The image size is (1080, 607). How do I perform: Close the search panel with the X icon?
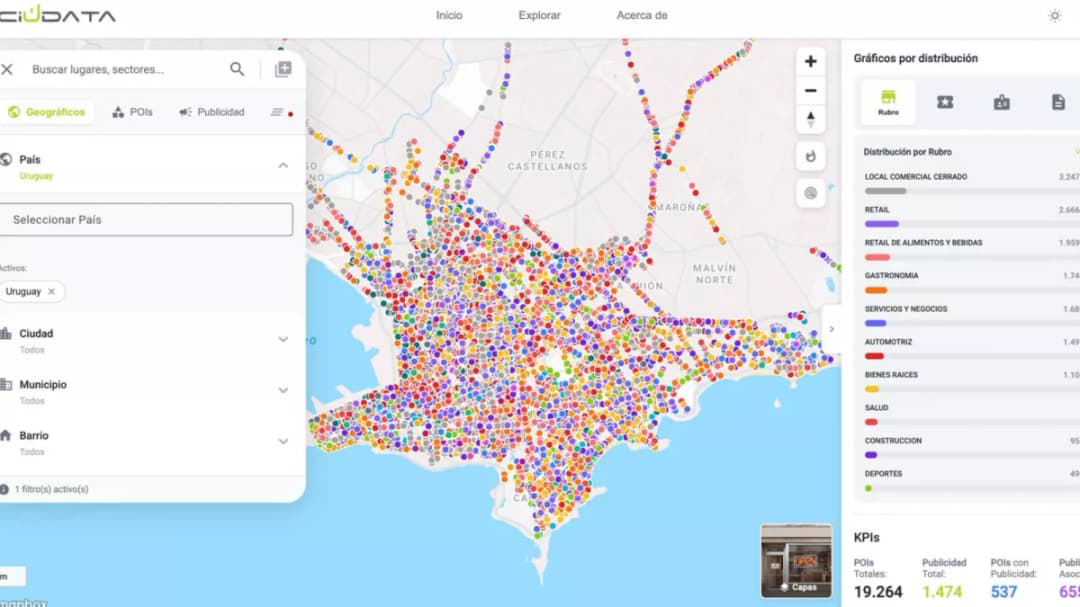[x=7, y=69]
